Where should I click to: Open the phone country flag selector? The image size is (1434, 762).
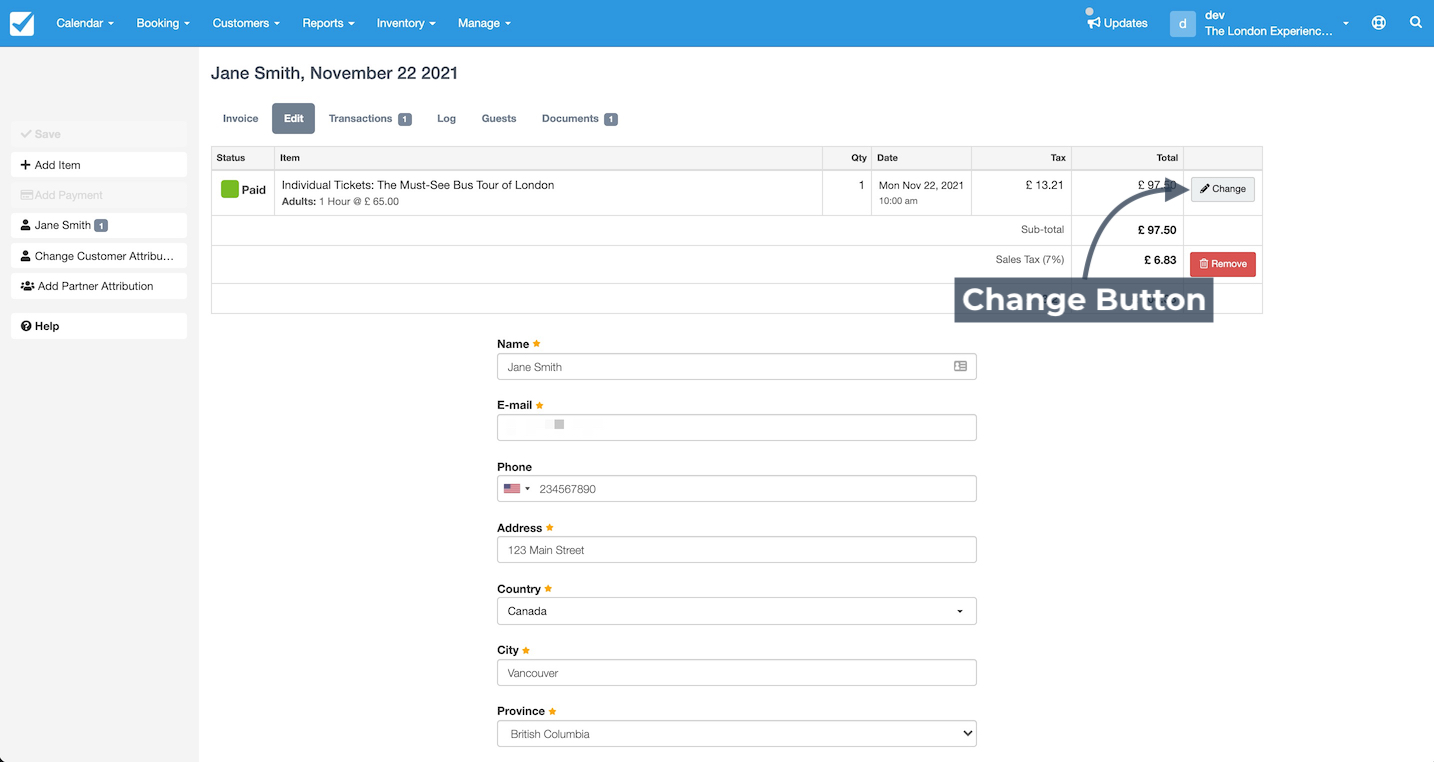pos(517,489)
